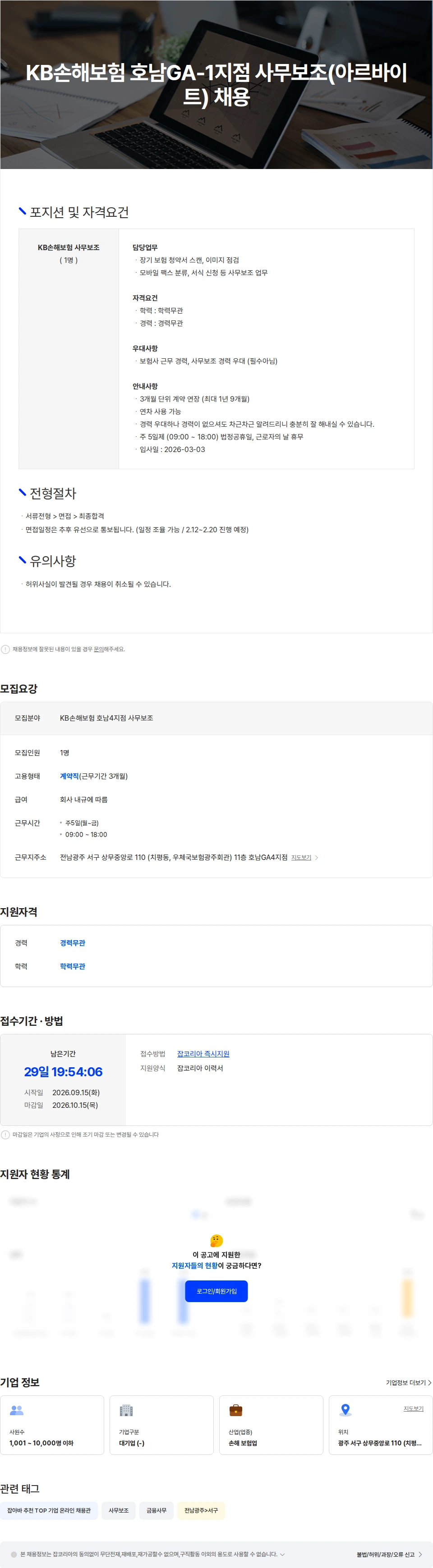Click the 잡코리아 이력서 application form text
The height and width of the screenshot is (1568, 433).
[200, 1068]
